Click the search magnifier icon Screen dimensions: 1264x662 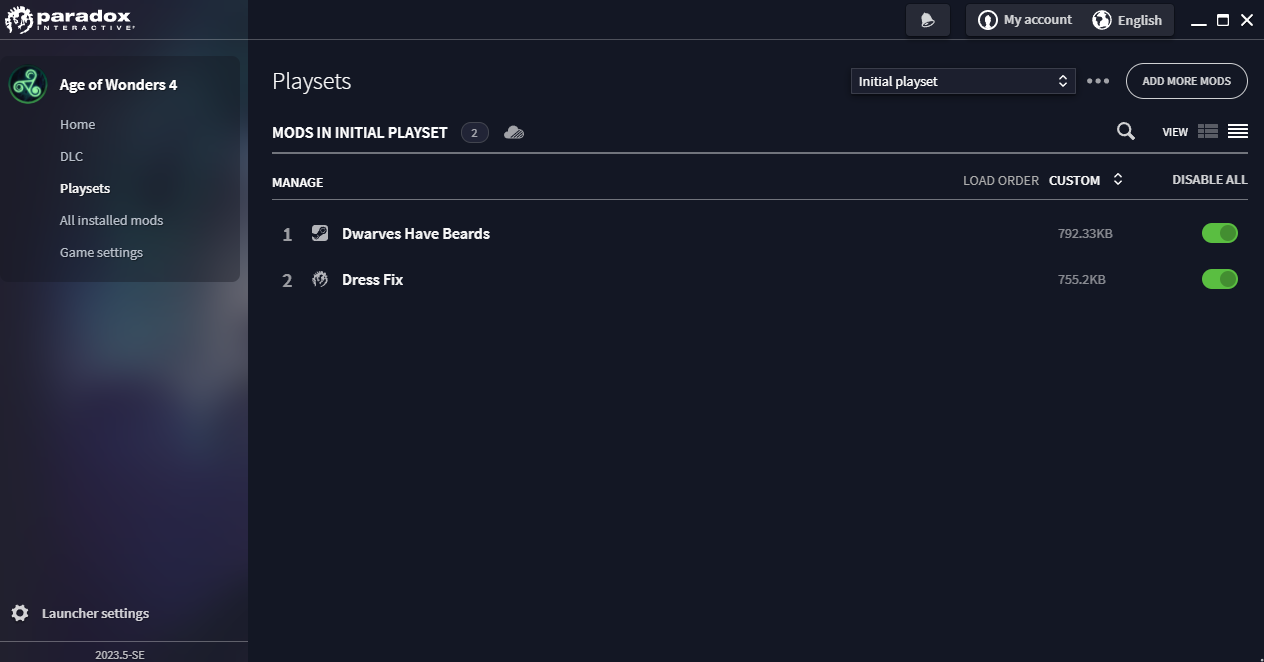[1125, 131]
